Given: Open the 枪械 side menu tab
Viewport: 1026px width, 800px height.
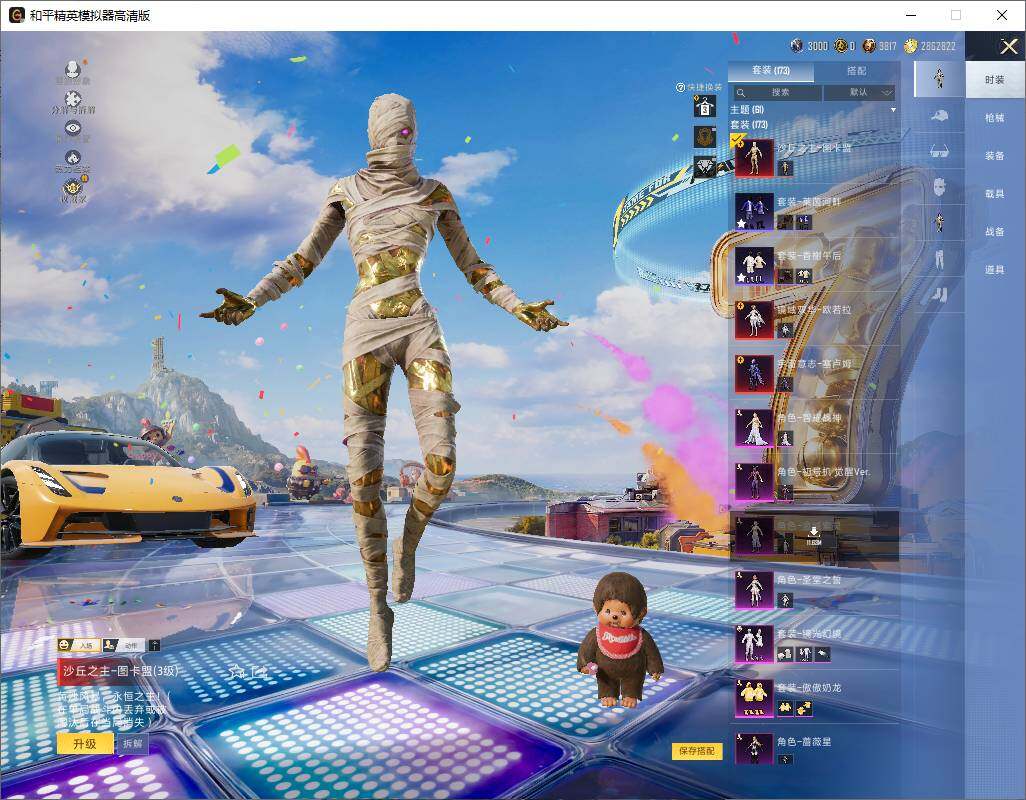Looking at the screenshot, I should (995, 118).
